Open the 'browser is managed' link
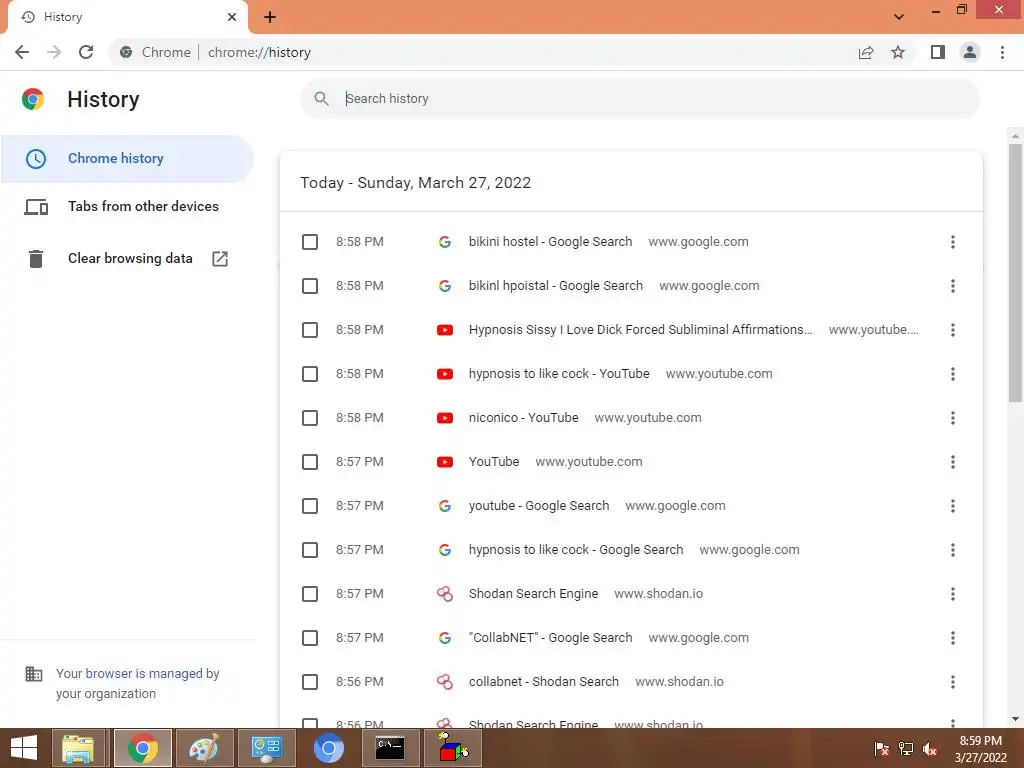Image resolution: width=1024 pixels, height=768 pixels. [144, 673]
